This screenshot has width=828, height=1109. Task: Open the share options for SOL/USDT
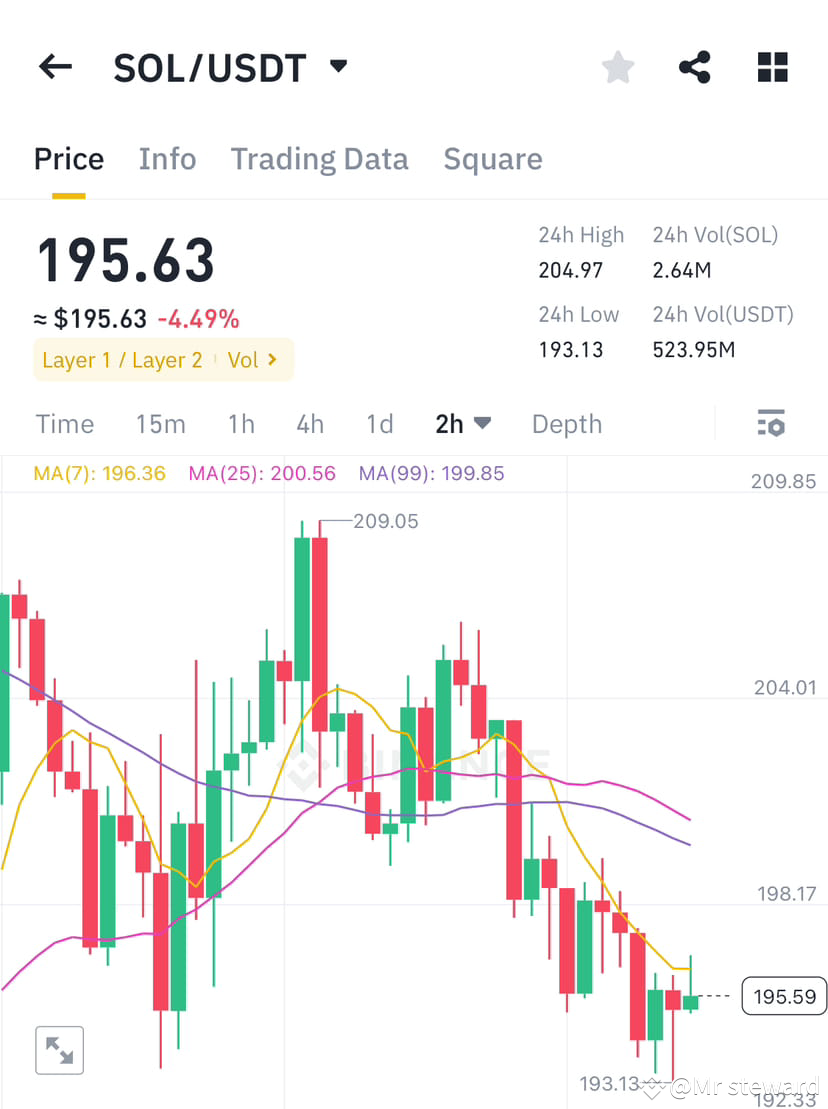click(694, 67)
